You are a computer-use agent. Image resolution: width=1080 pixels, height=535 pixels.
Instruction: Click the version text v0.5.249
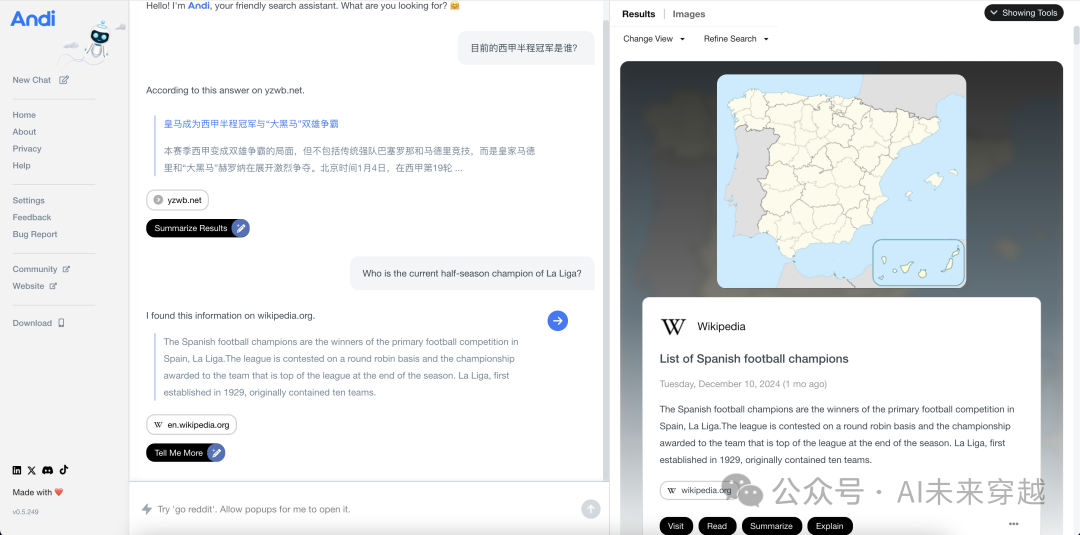[x=24, y=512]
